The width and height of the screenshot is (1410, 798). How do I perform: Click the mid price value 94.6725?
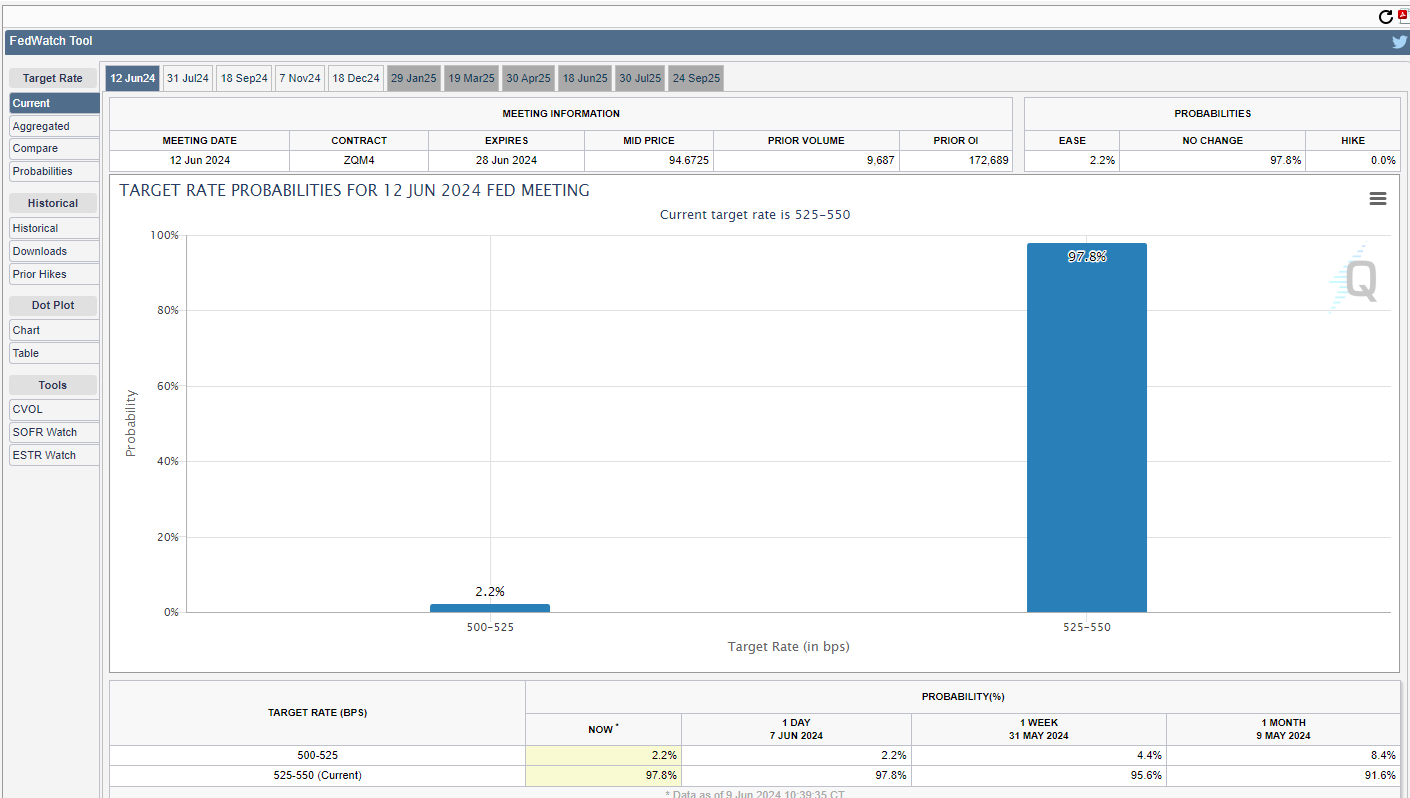coord(649,160)
